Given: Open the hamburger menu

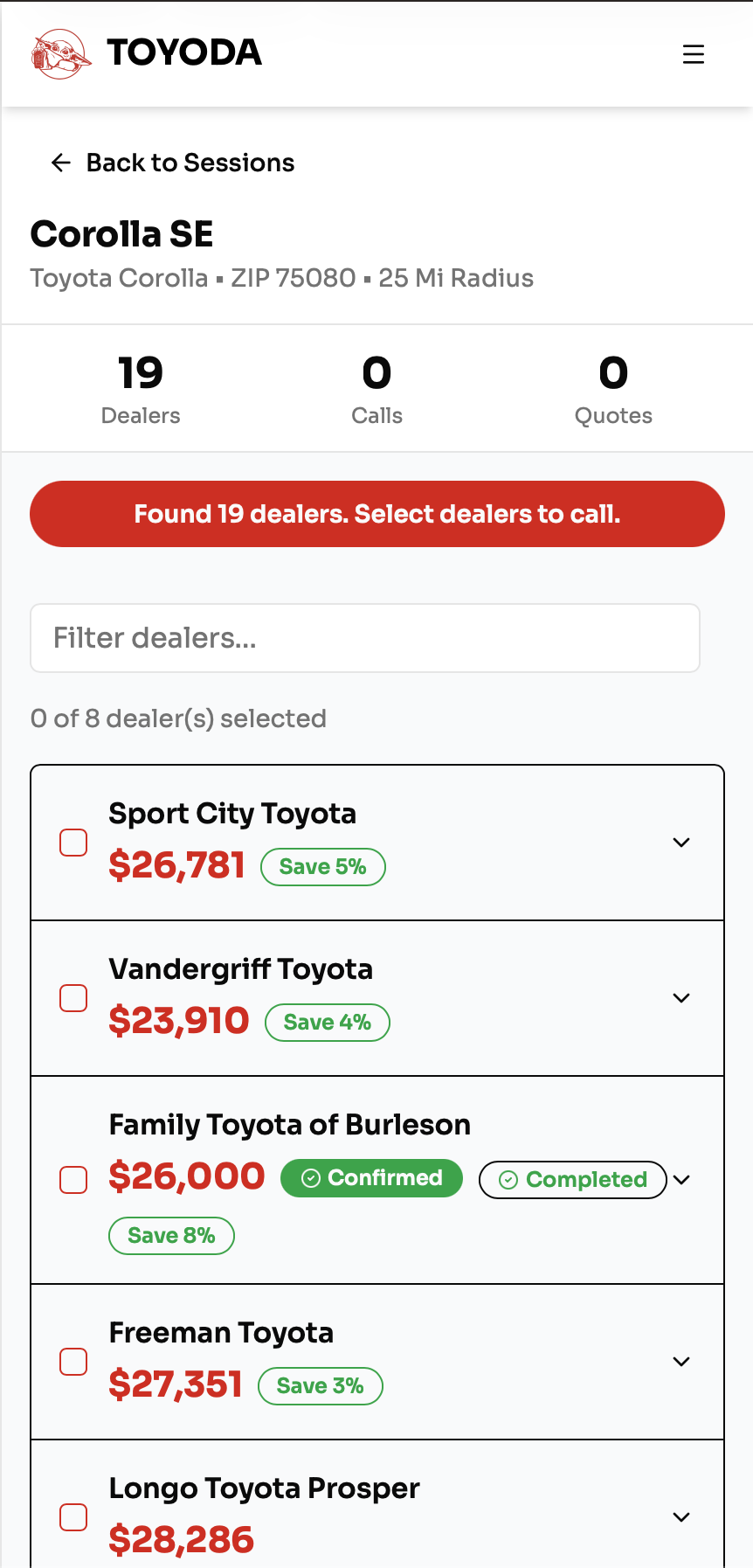Looking at the screenshot, I should [x=694, y=54].
